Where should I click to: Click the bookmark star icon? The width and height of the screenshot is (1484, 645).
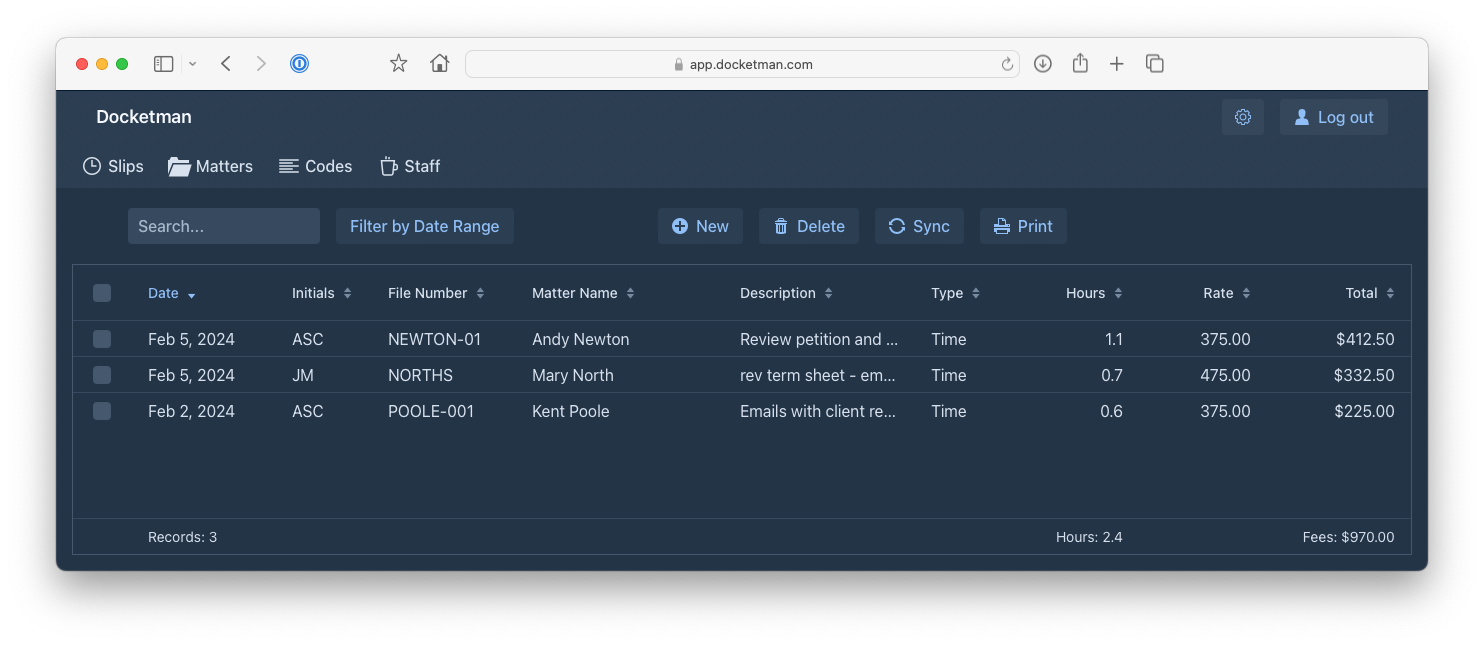pyautogui.click(x=398, y=64)
